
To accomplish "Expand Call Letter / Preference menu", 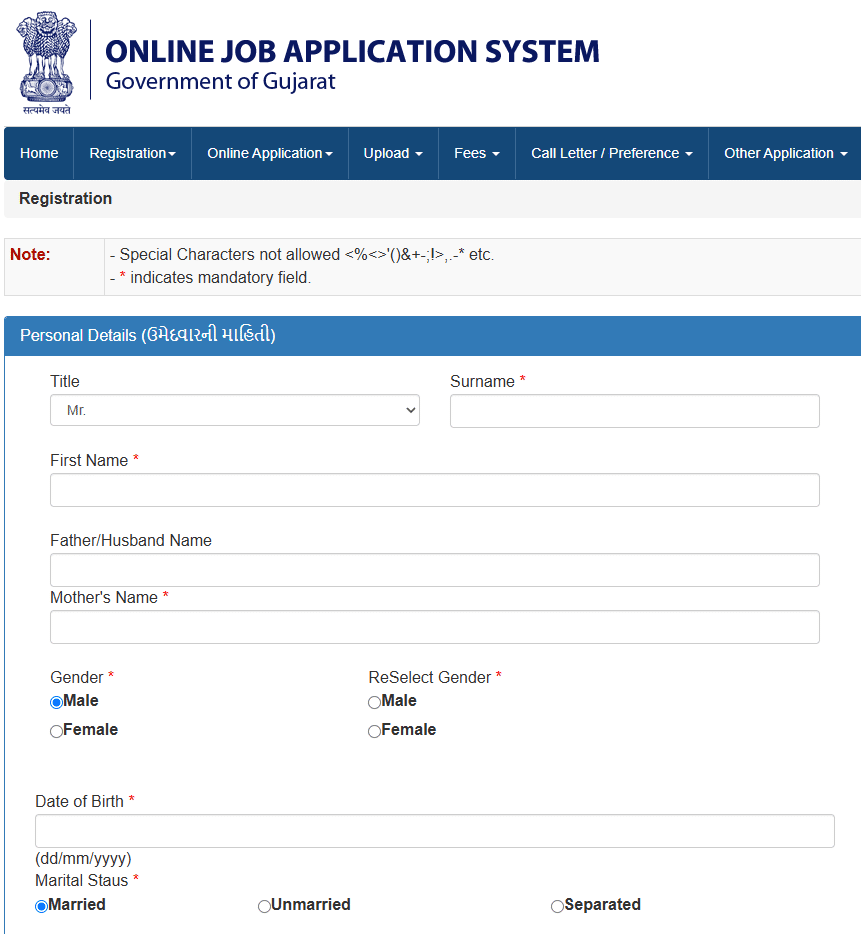I will 612,153.
